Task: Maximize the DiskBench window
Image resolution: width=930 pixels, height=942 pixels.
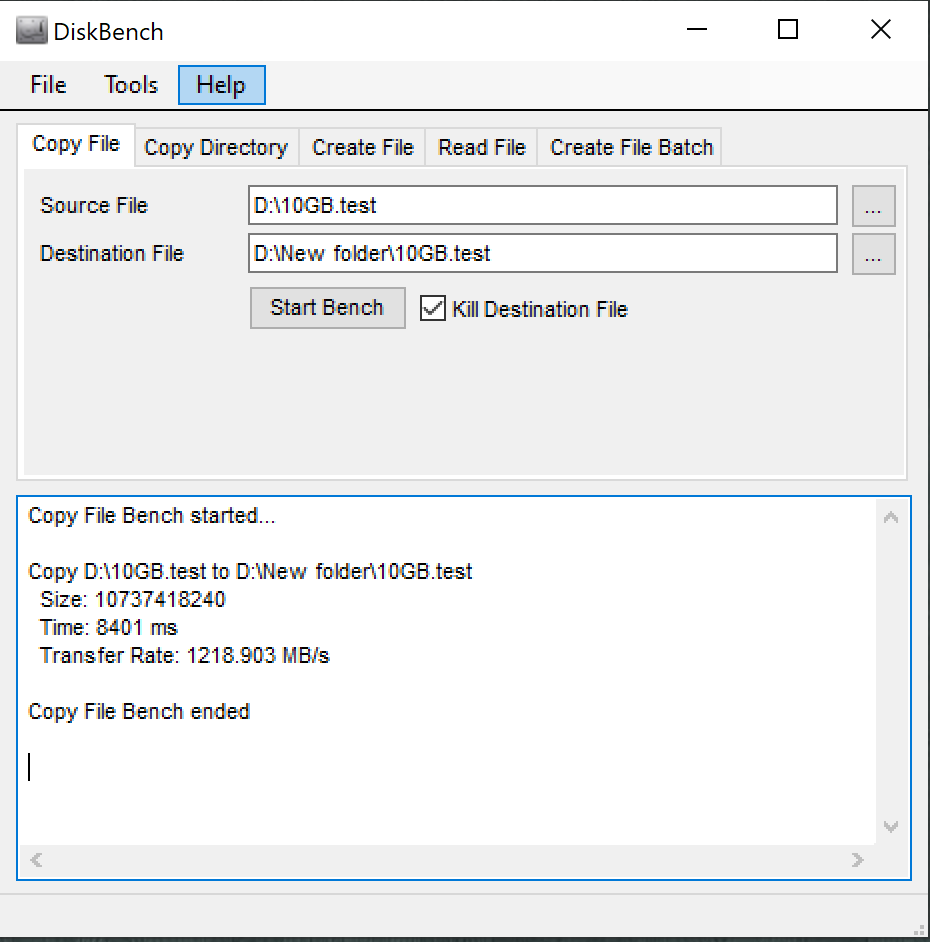Action: pos(788,29)
